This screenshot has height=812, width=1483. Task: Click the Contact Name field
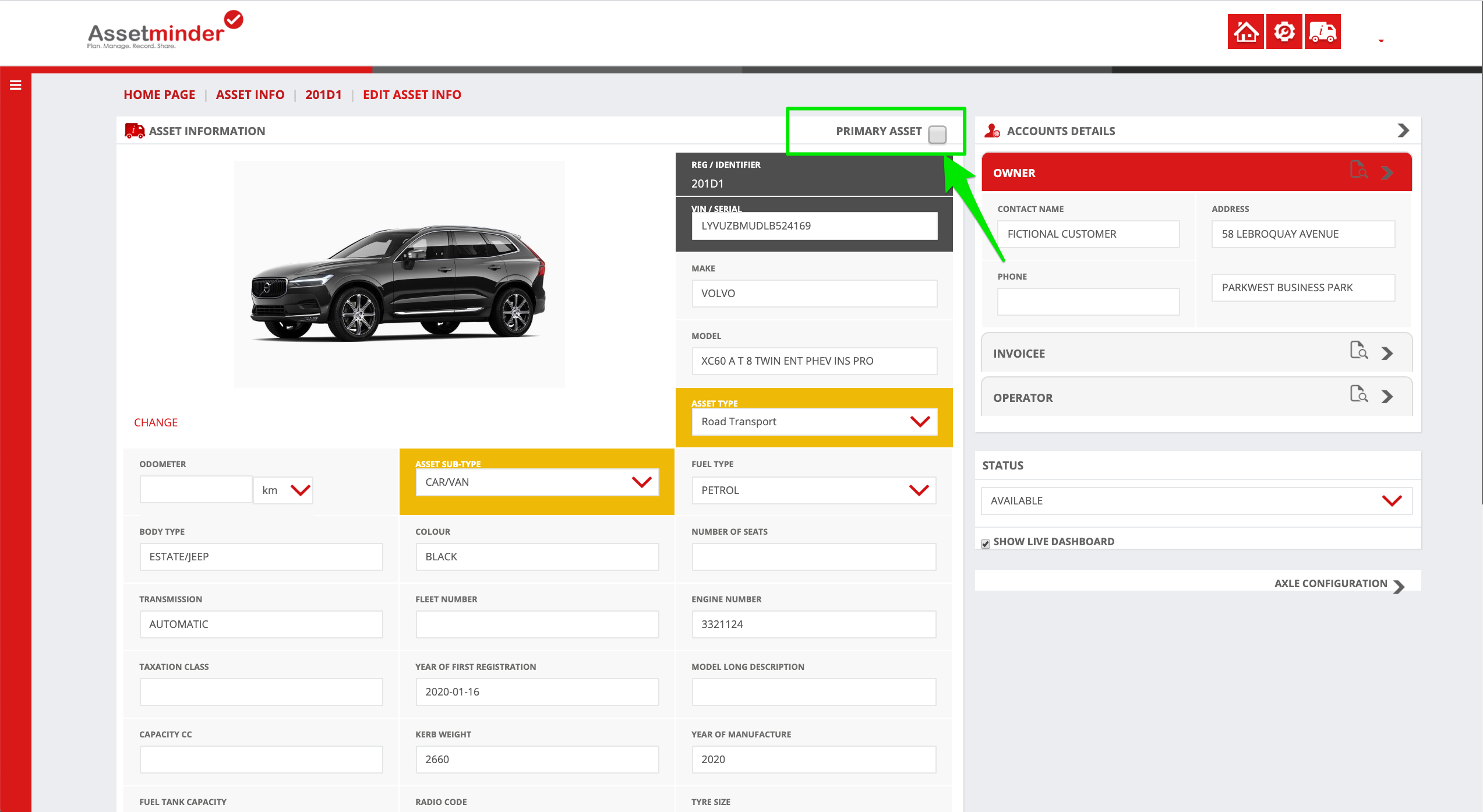pos(1088,234)
